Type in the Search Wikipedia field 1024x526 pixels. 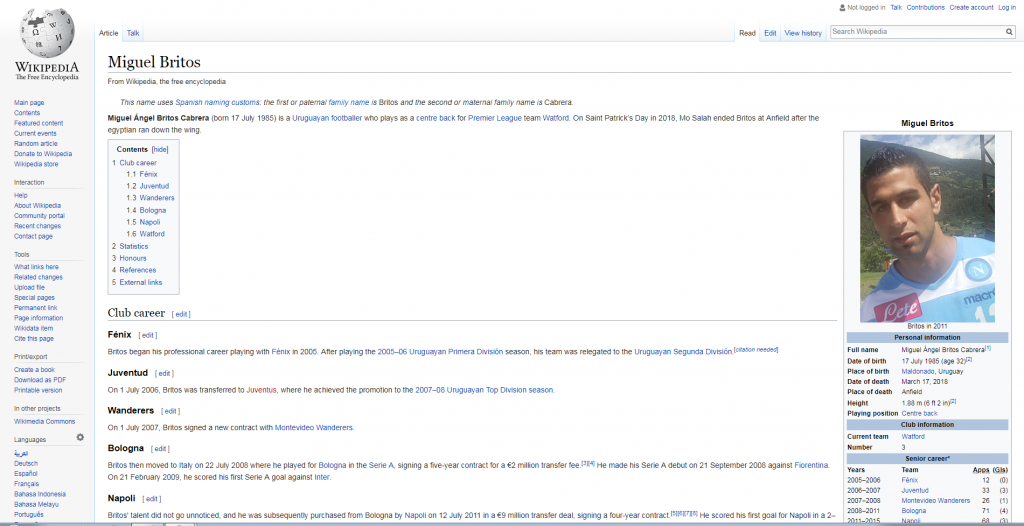[915, 32]
